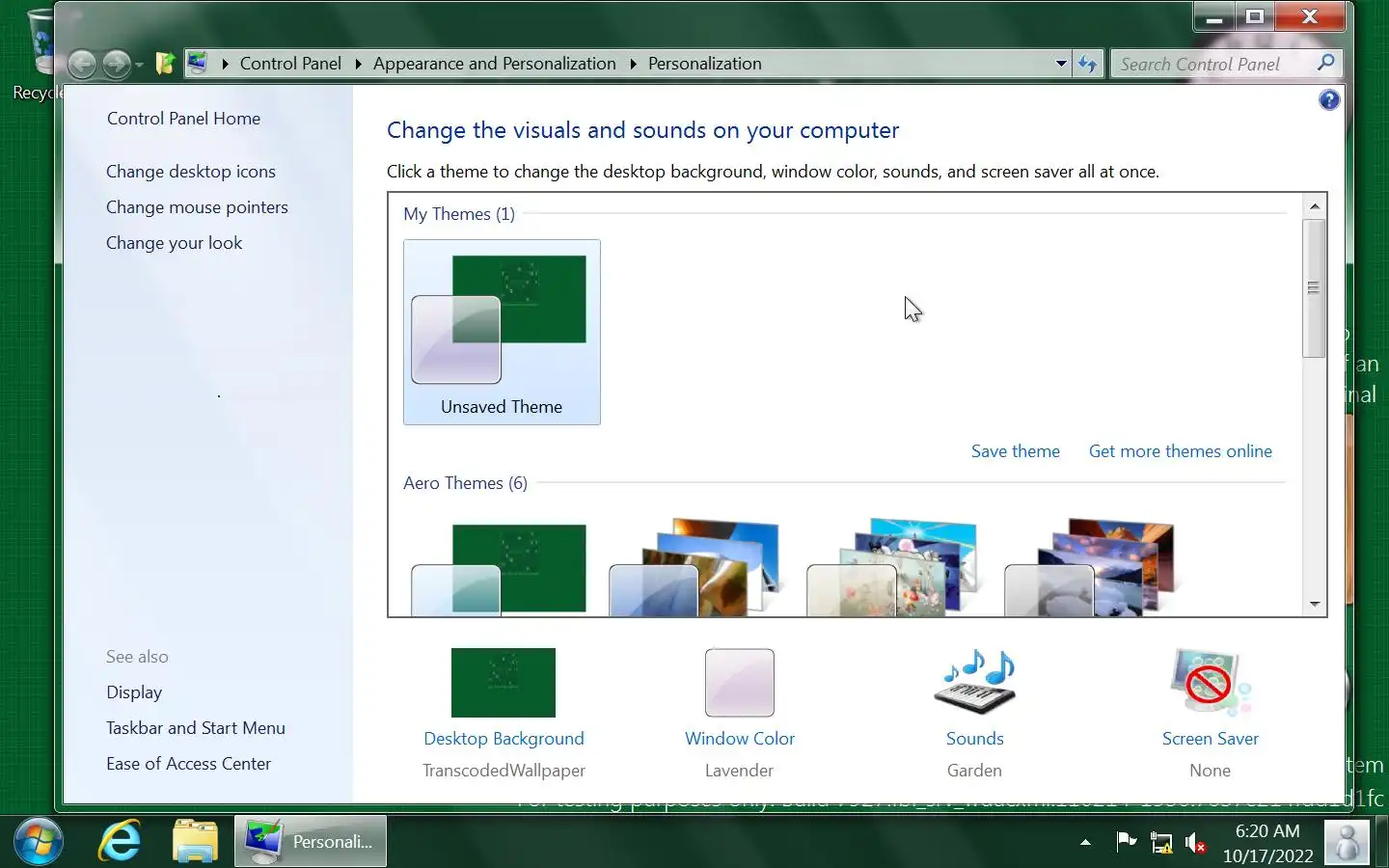Click the Desktop Background text link
1389x868 pixels.
point(504,739)
